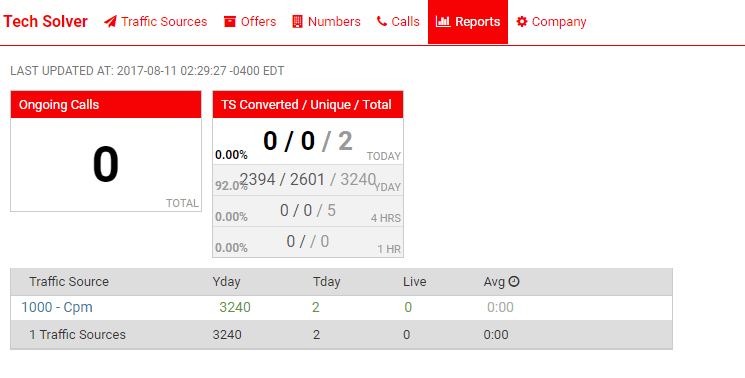Click the Tech Solver brand link

pos(46,22)
